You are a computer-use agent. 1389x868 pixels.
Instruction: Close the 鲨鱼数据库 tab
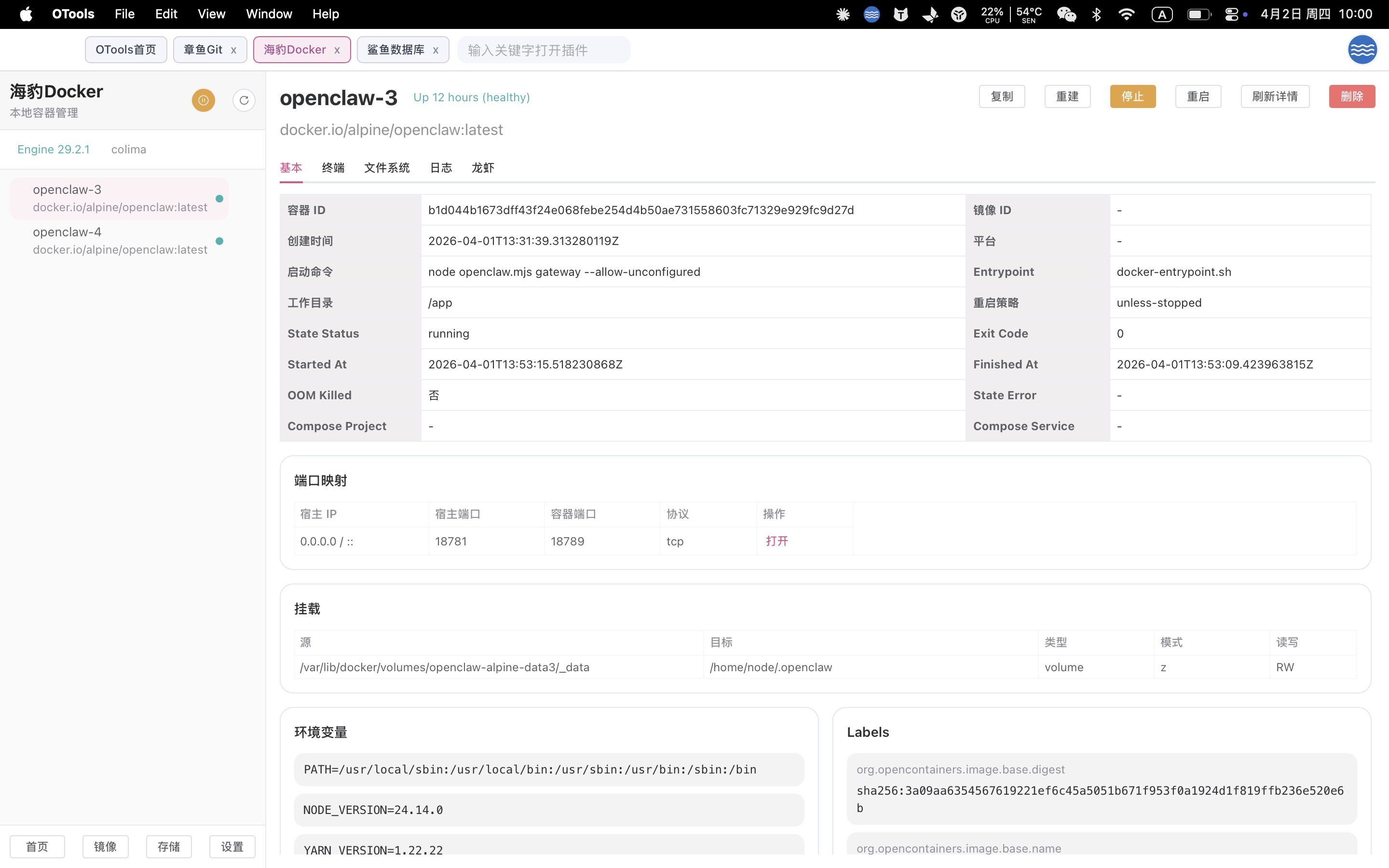point(436,51)
